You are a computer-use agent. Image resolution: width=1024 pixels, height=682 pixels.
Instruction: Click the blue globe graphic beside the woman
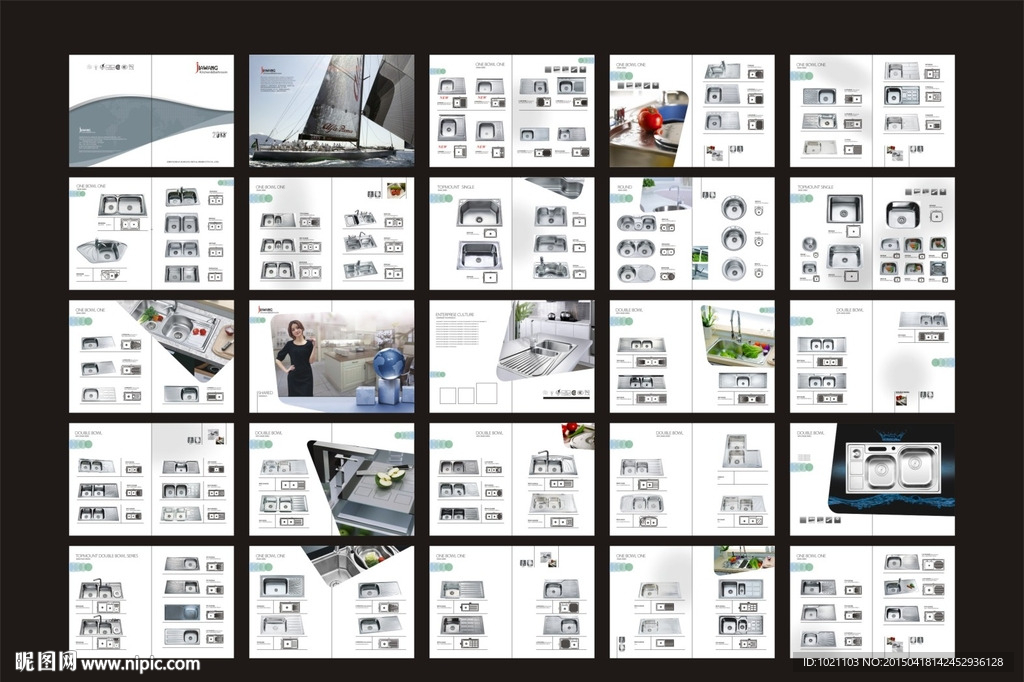390,366
